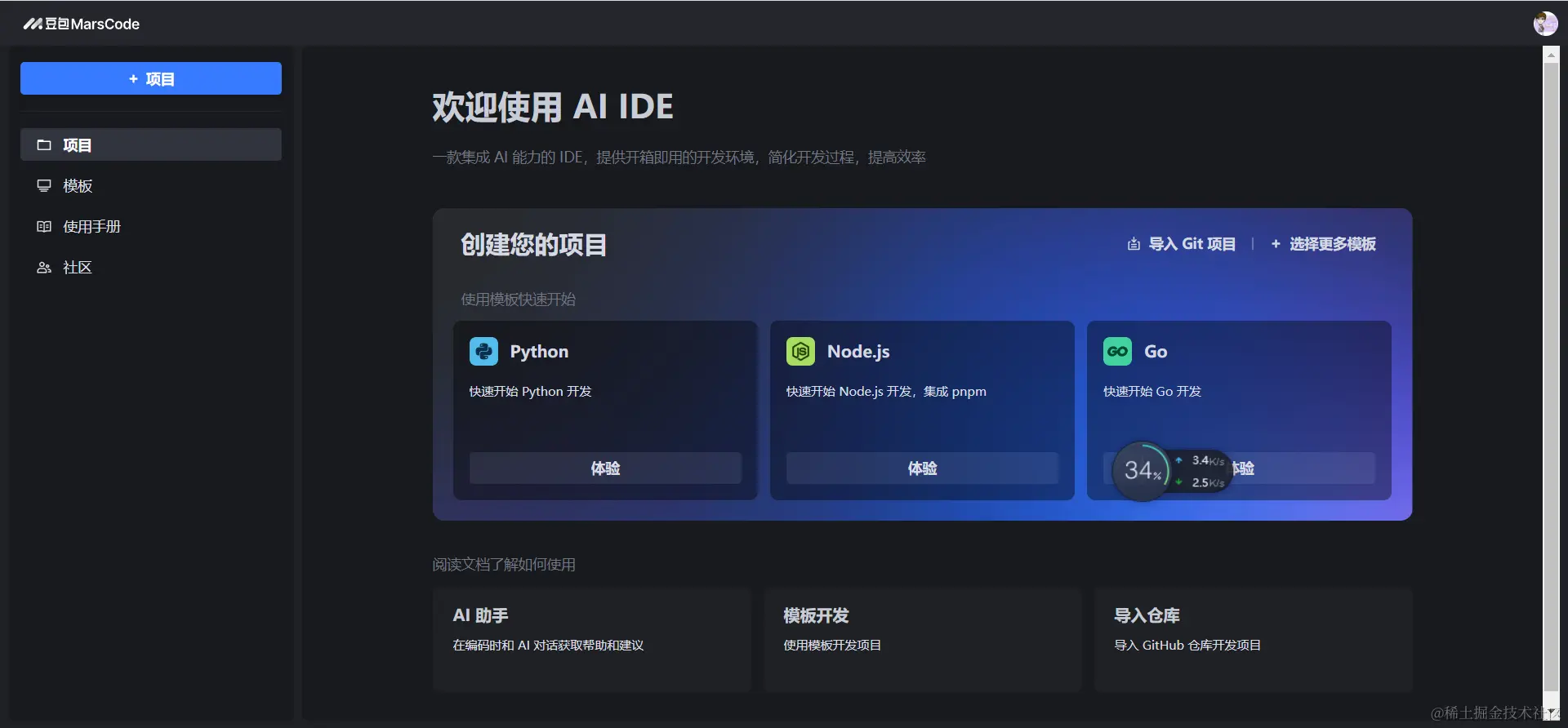Open the 导入仓库 documentation card
Viewport: 1568px width, 728px height.
tap(1254, 641)
